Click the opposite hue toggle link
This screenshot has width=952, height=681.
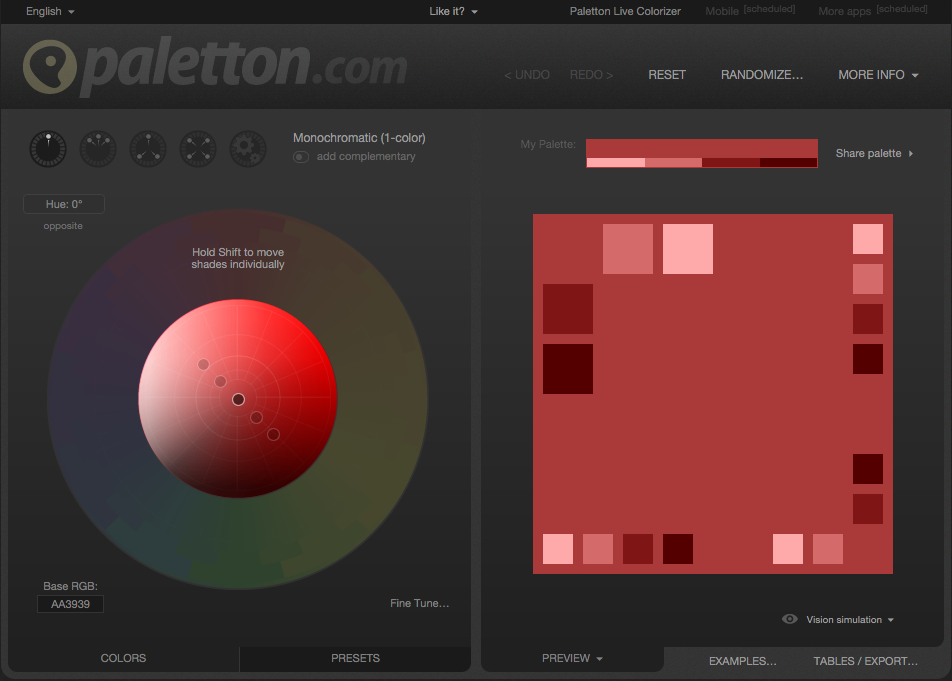(63, 226)
